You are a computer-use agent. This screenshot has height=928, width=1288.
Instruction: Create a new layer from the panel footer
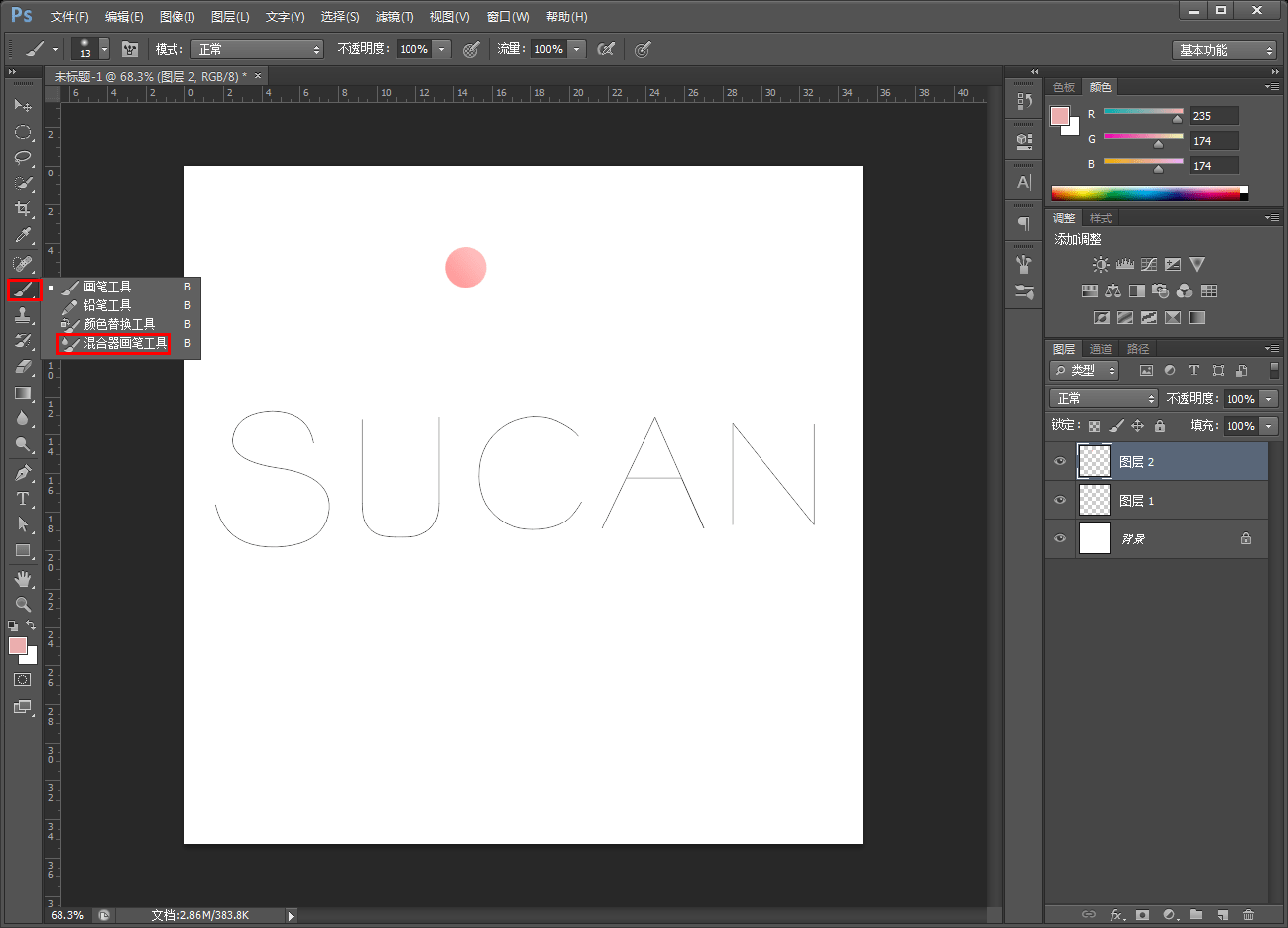point(1222,915)
